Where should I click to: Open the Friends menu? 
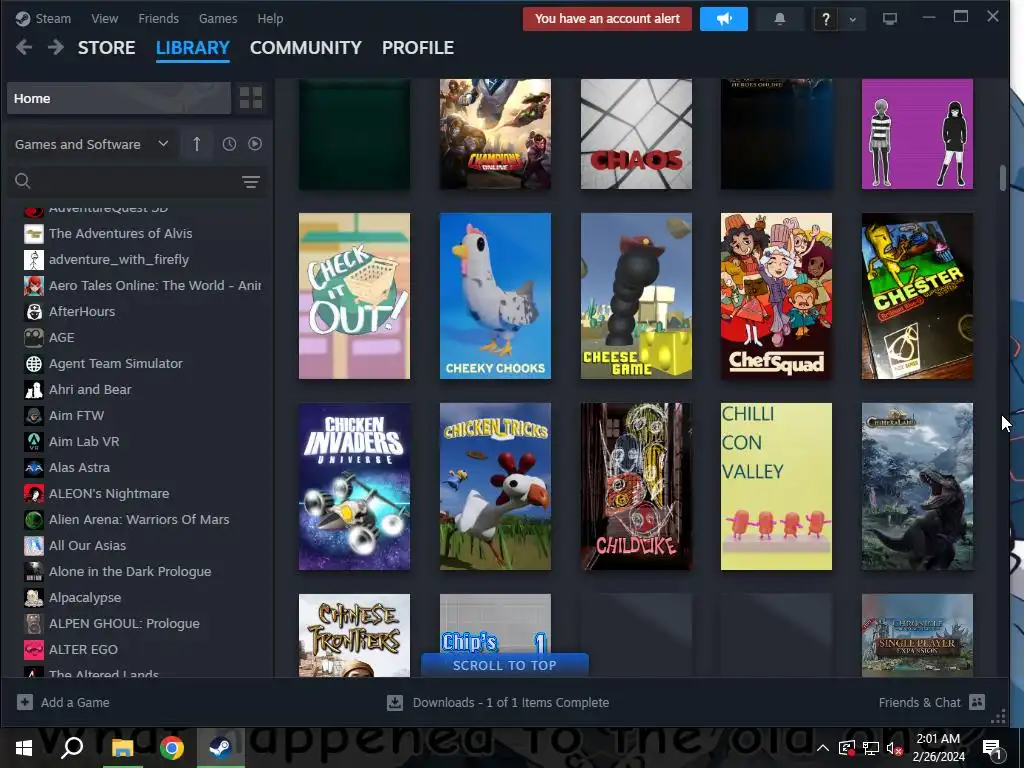(158, 18)
